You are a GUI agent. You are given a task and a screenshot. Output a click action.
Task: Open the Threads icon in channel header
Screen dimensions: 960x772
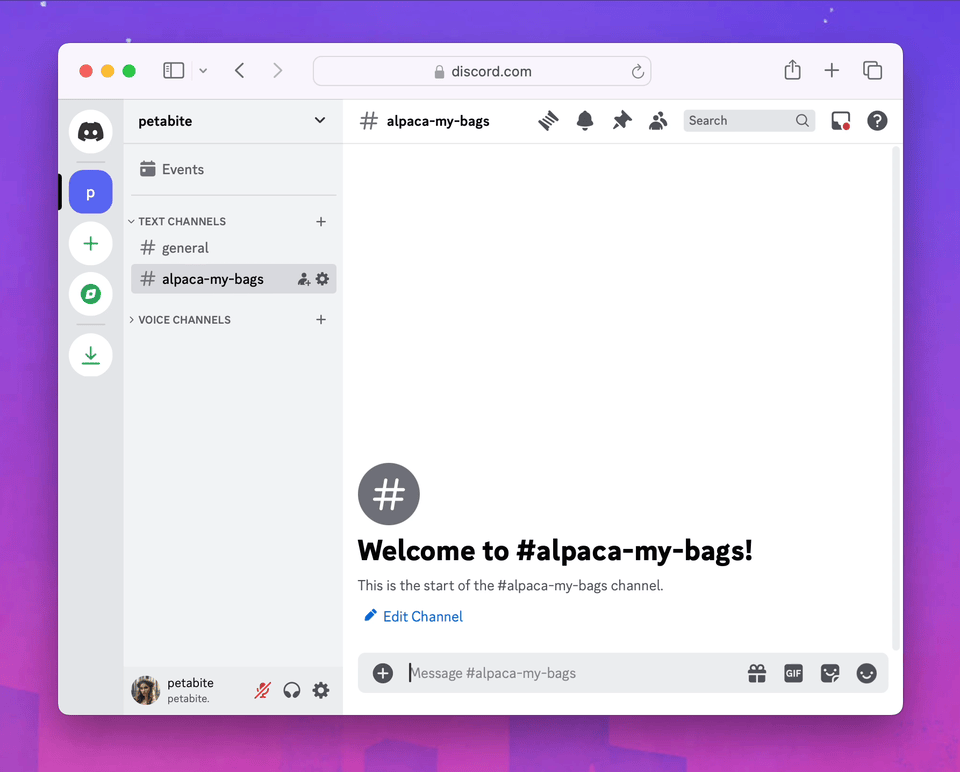(548, 121)
